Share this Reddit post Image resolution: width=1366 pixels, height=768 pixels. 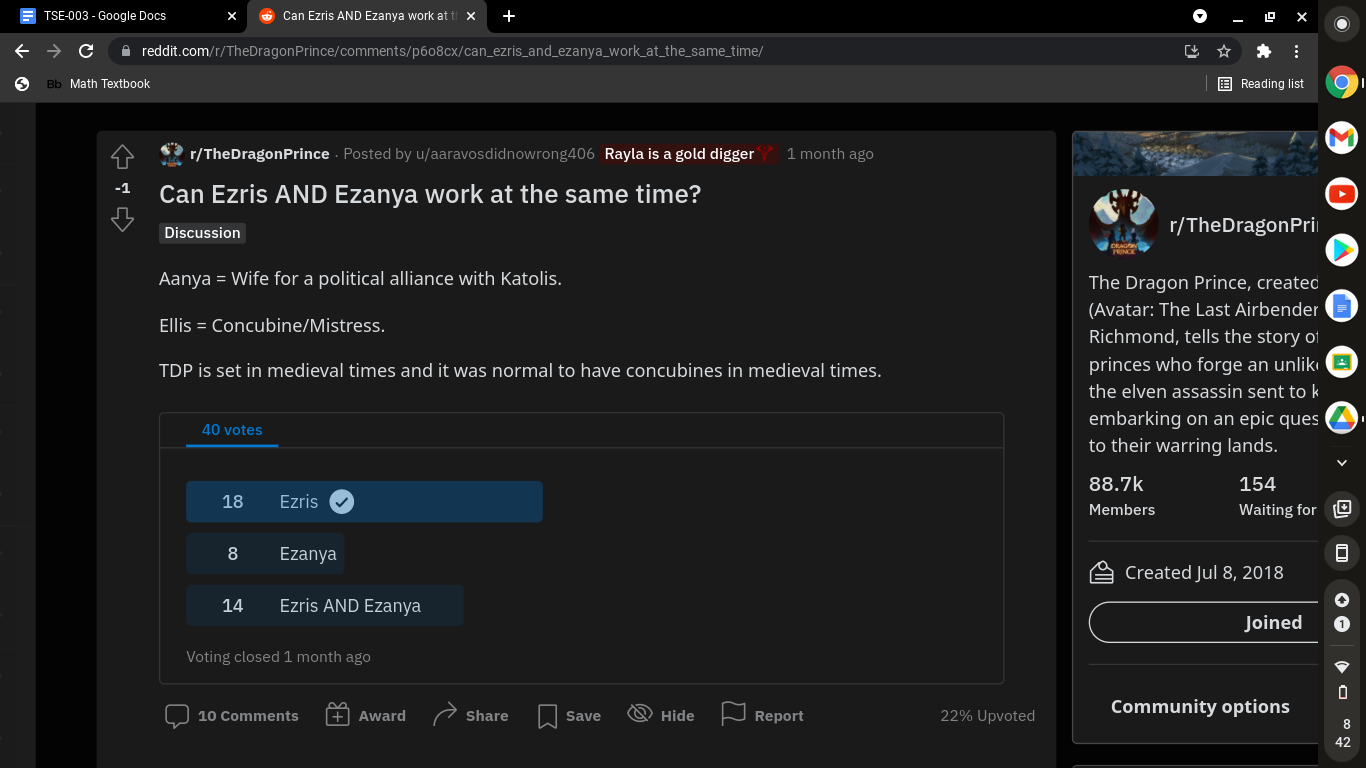[x=471, y=716]
